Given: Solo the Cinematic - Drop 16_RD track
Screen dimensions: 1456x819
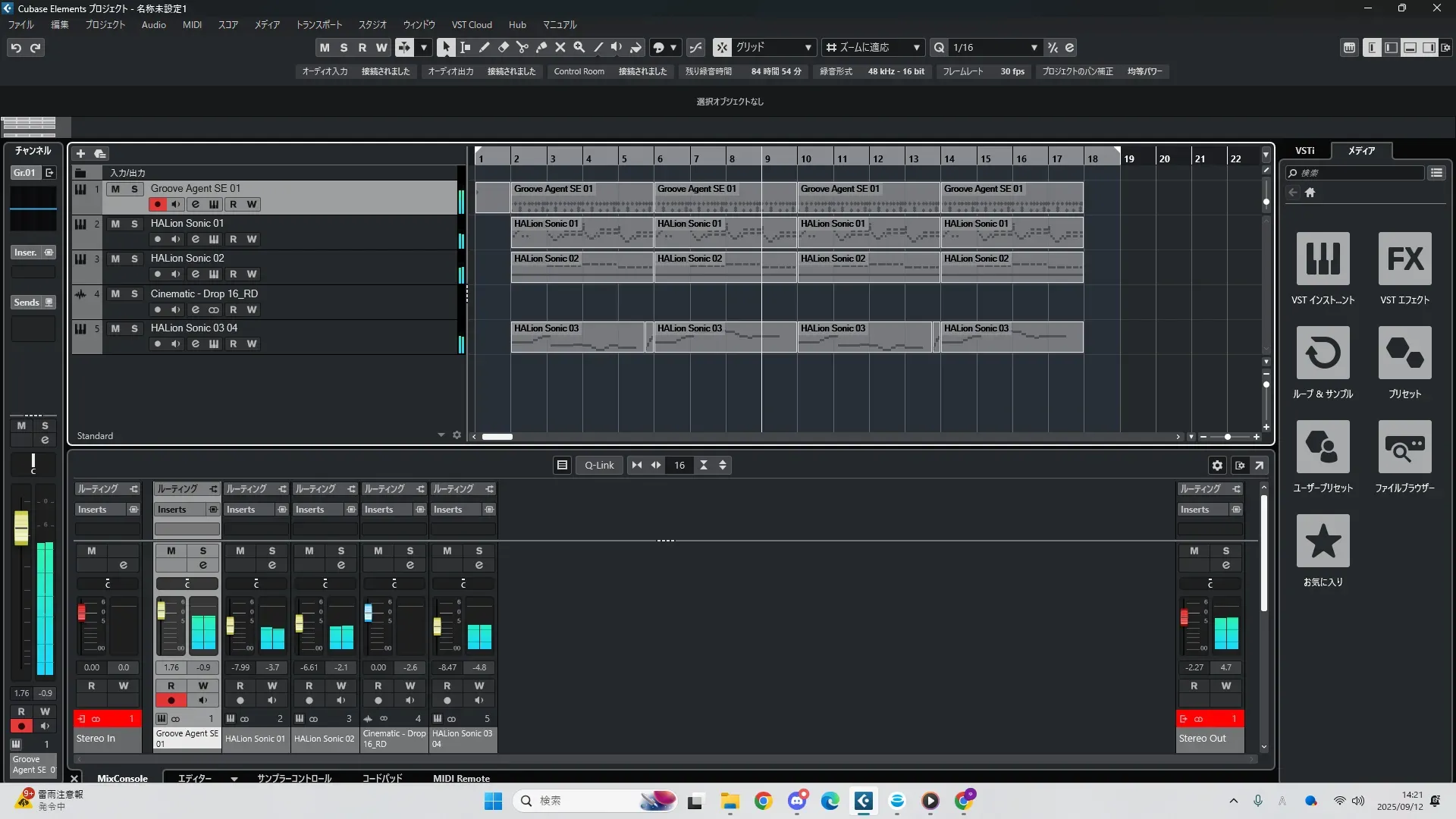Looking at the screenshot, I should click(134, 293).
